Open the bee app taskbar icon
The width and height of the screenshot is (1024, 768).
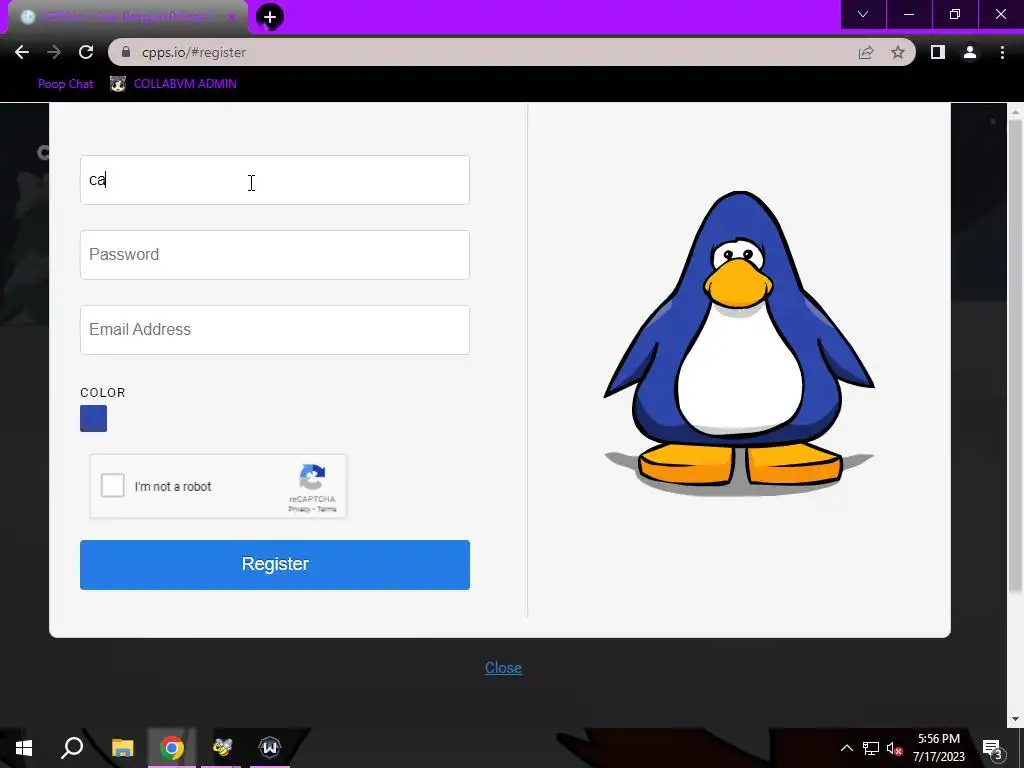pyautogui.click(x=222, y=748)
